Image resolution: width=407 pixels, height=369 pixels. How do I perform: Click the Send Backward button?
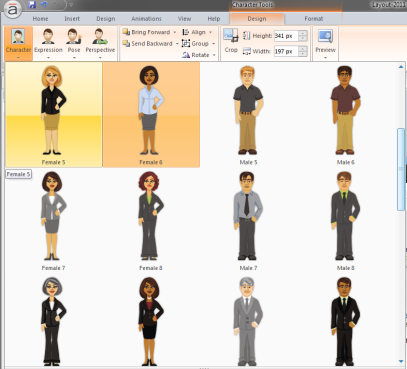(148, 44)
